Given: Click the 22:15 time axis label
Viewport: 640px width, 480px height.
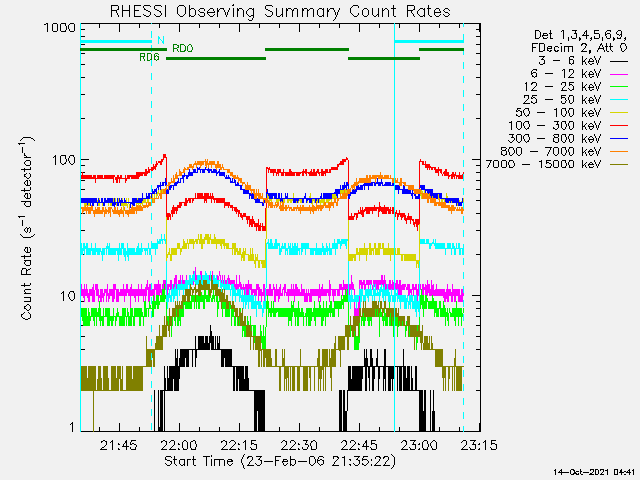Looking at the screenshot, I should tap(239, 445).
